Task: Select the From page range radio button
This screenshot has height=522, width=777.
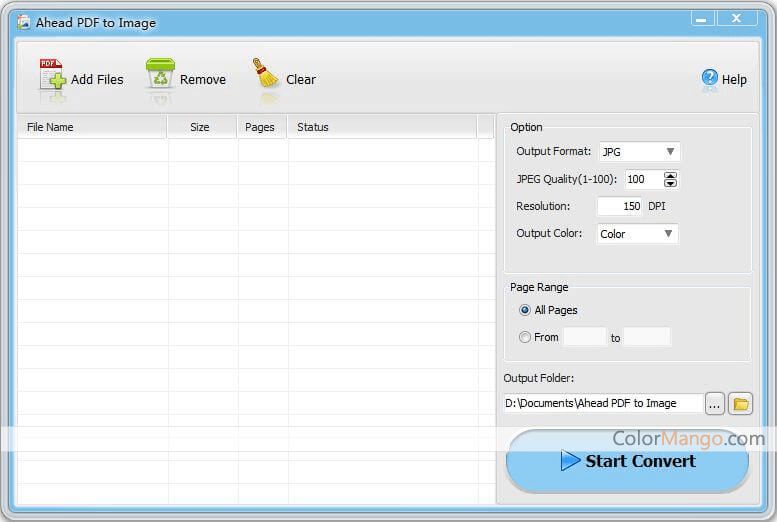Action: click(x=525, y=337)
